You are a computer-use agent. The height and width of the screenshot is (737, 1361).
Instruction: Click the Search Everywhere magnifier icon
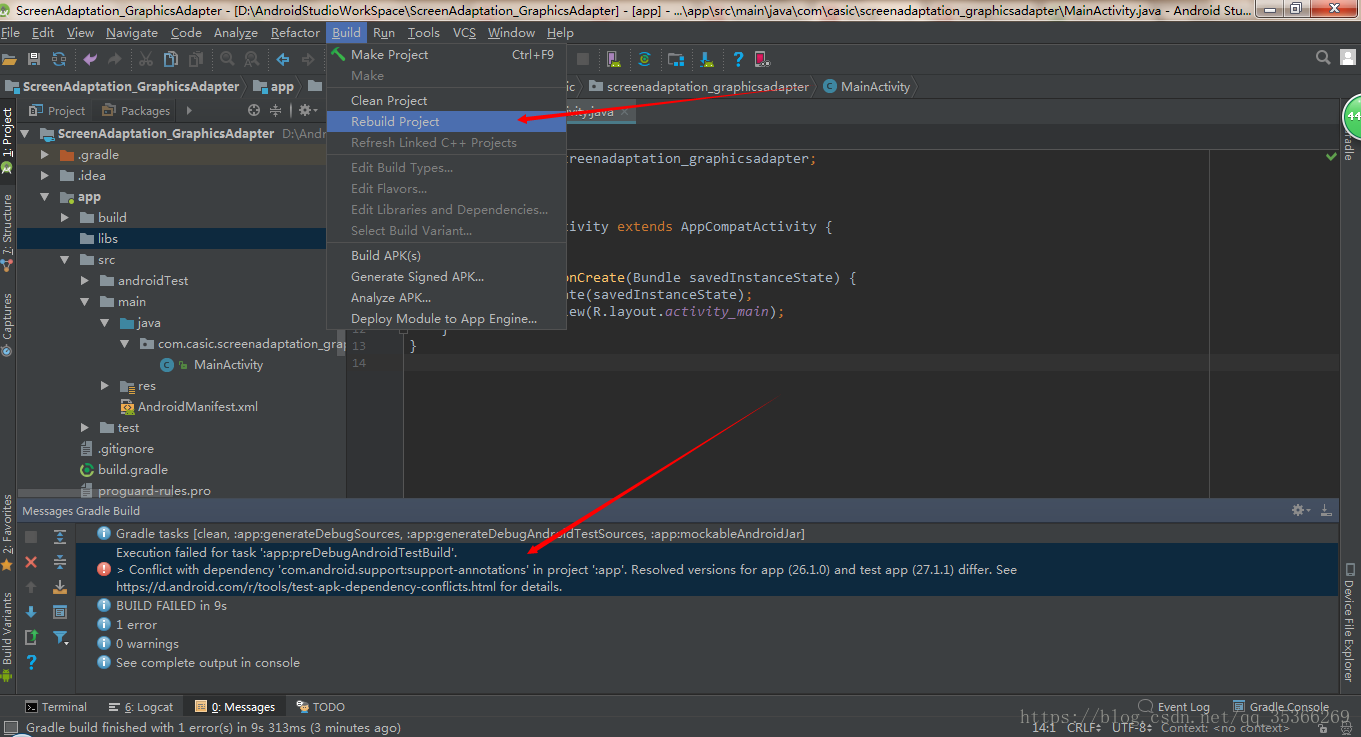pyautogui.click(x=1323, y=58)
